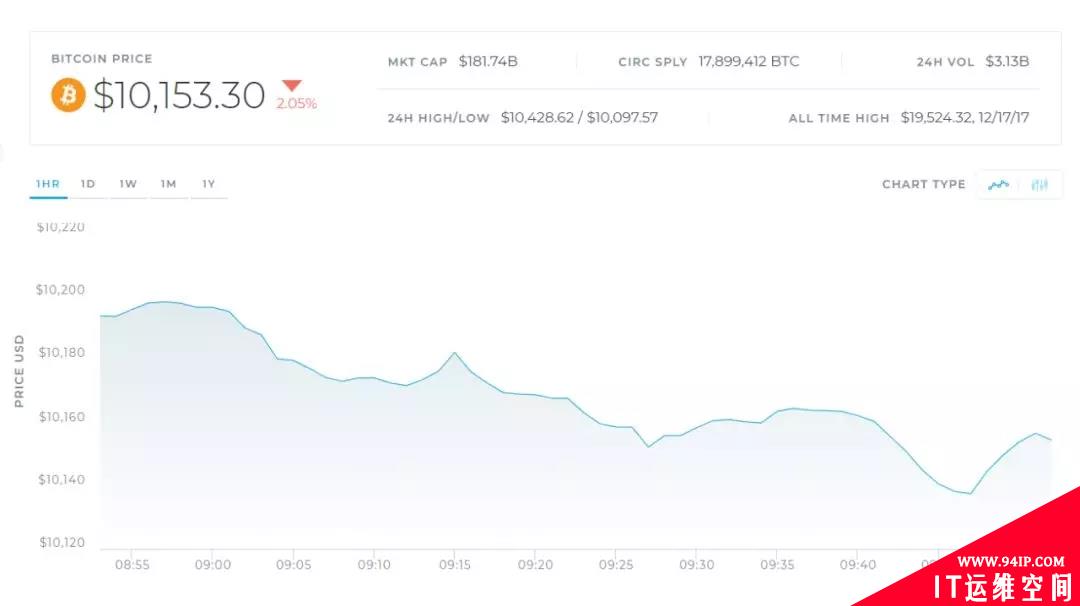Click the 09:20 x-axis time label

[x=535, y=565]
